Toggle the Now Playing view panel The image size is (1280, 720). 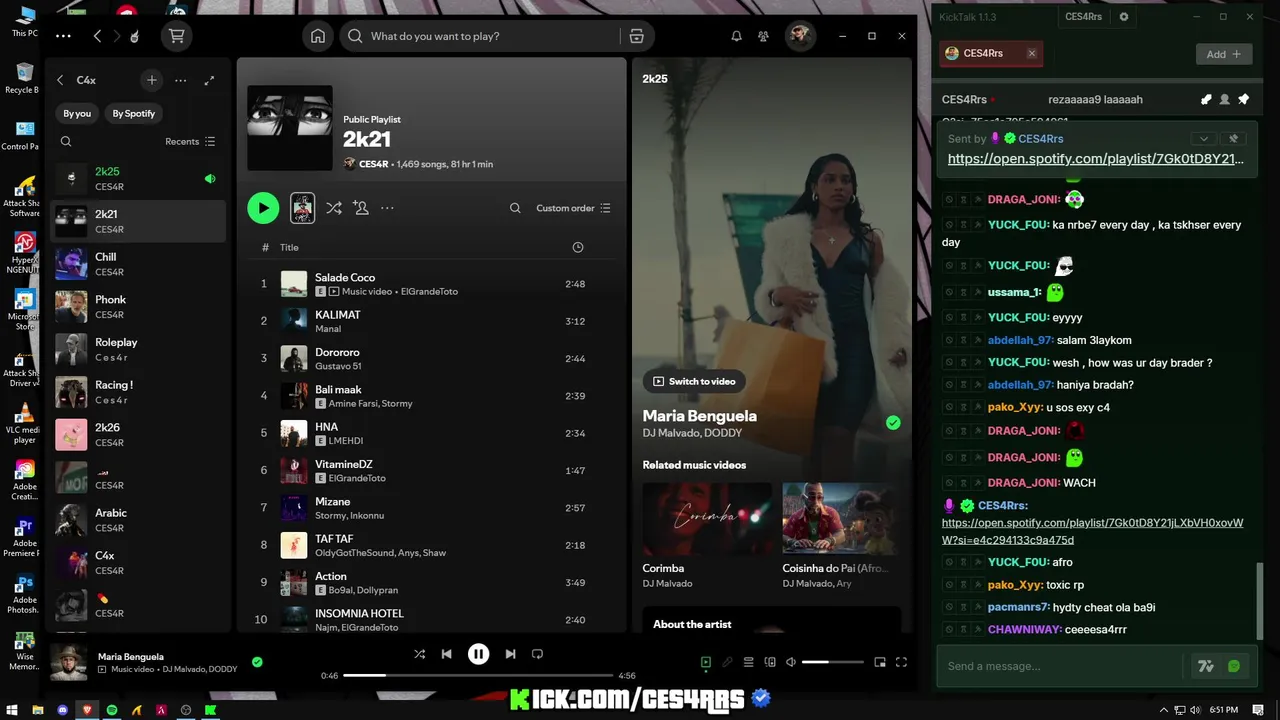706,662
